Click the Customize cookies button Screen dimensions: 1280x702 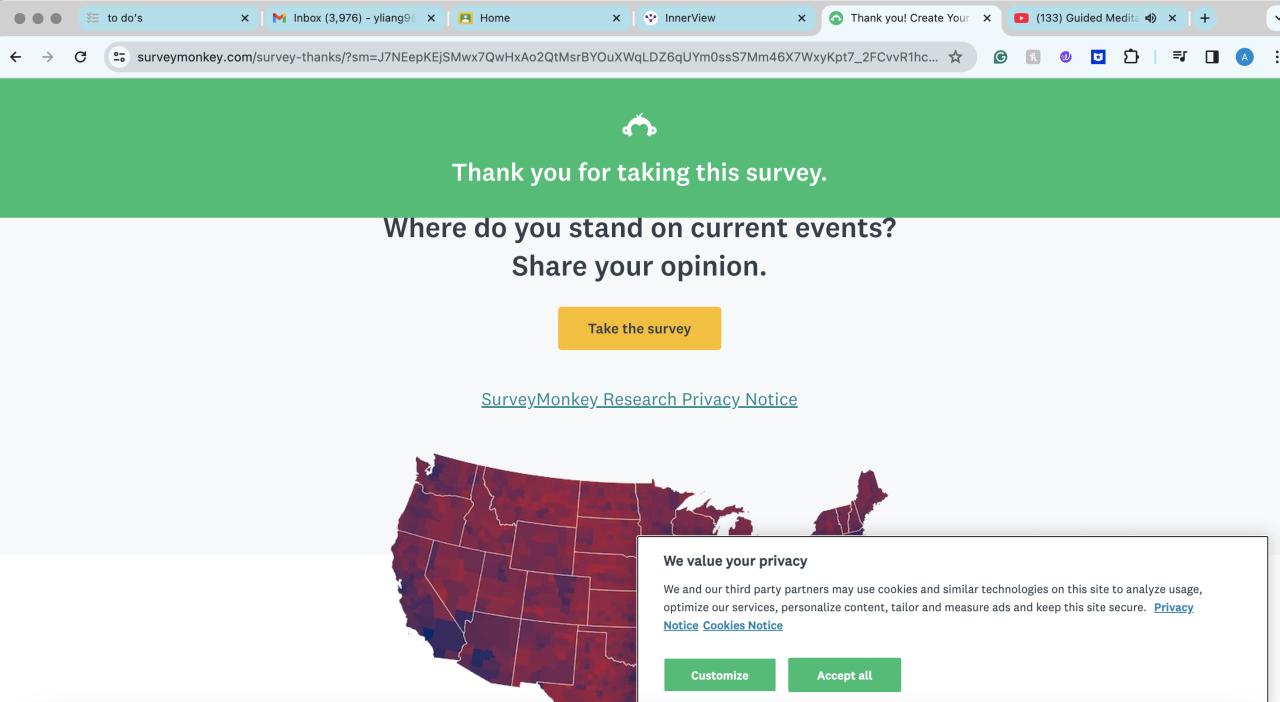(719, 675)
